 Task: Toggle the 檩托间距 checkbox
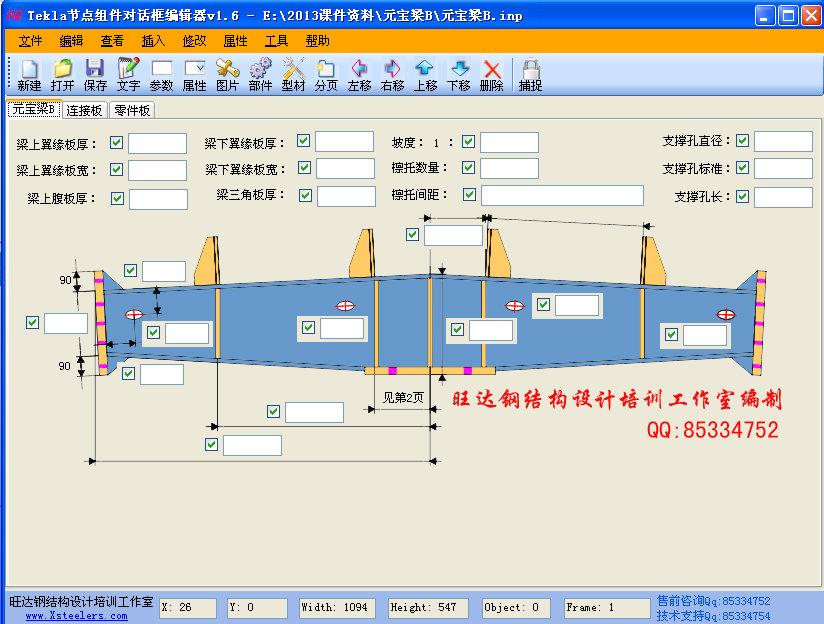pos(469,195)
